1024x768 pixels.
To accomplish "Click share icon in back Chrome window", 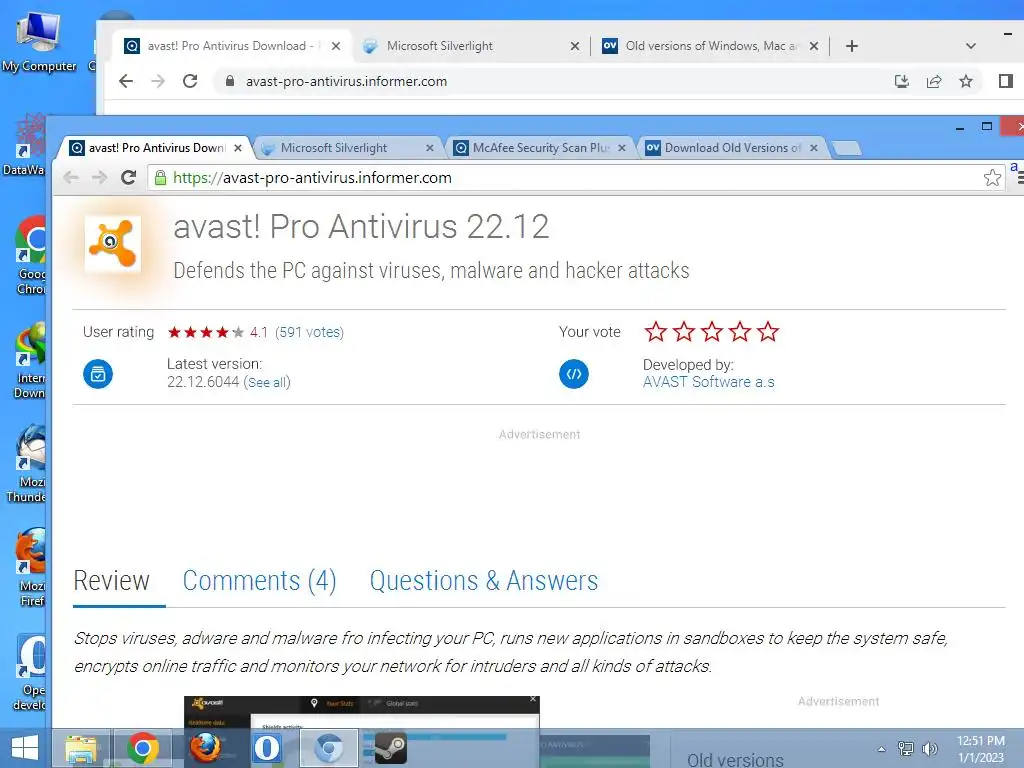I will [x=934, y=81].
